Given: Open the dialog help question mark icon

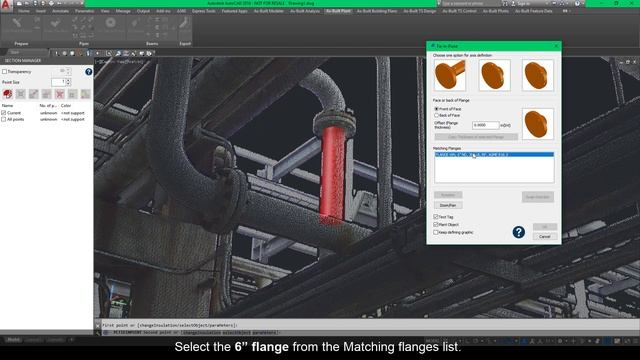Looking at the screenshot, I should pyautogui.click(x=518, y=232).
